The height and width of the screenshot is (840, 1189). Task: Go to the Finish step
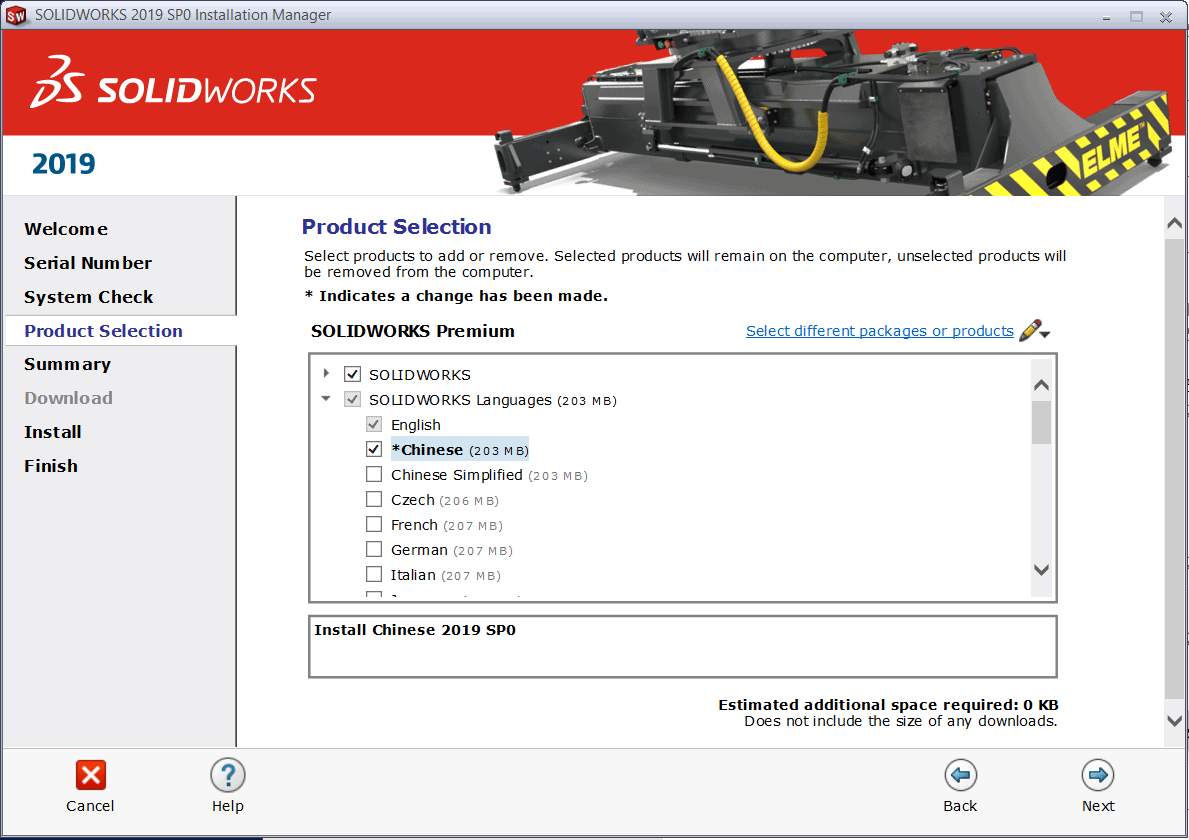(51, 466)
